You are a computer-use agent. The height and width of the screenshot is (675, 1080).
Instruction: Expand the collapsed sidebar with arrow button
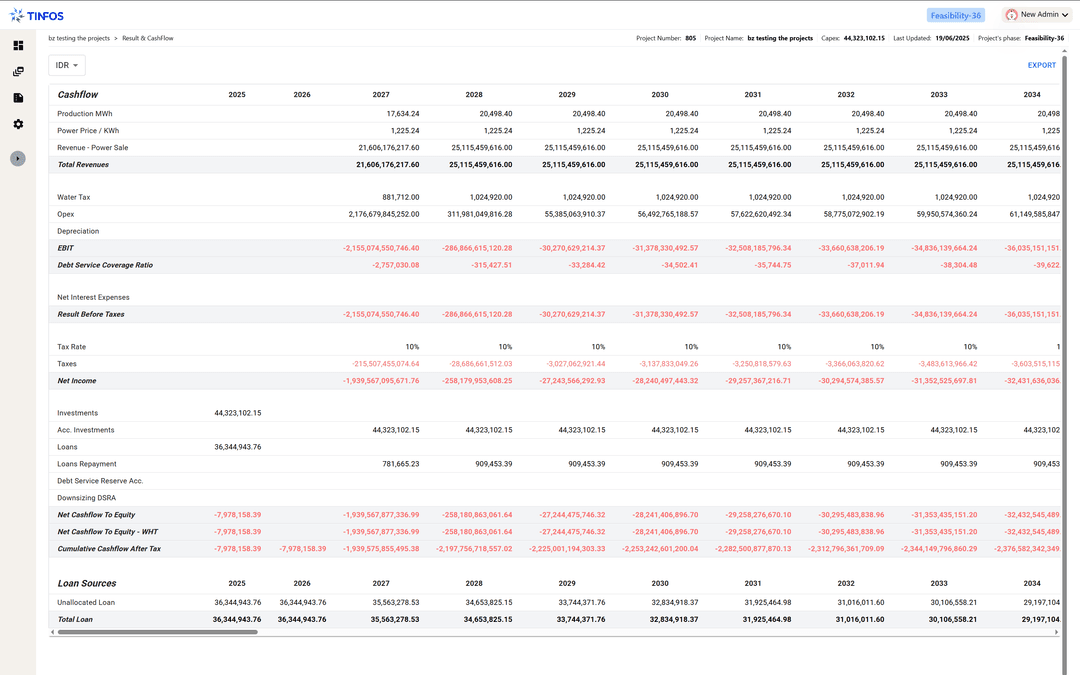coord(18,158)
